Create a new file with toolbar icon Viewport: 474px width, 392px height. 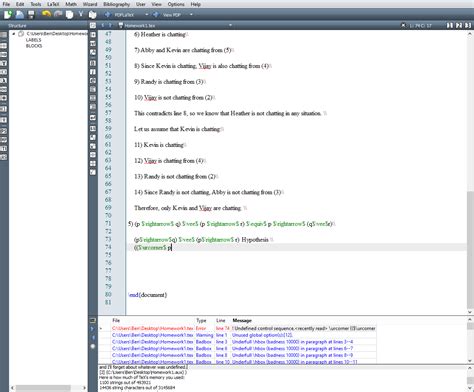(x=8, y=14)
